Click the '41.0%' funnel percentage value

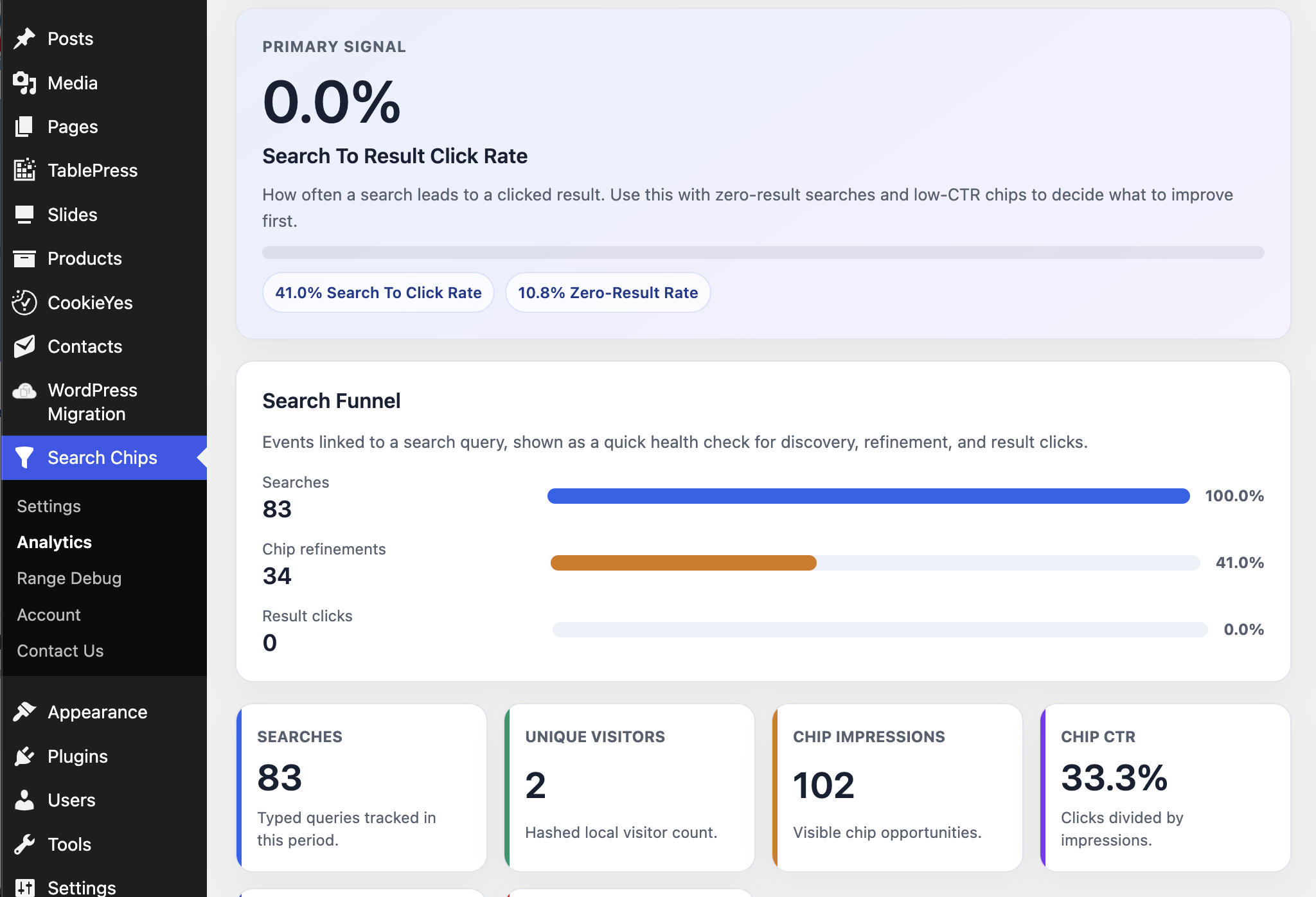coord(1240,563)
